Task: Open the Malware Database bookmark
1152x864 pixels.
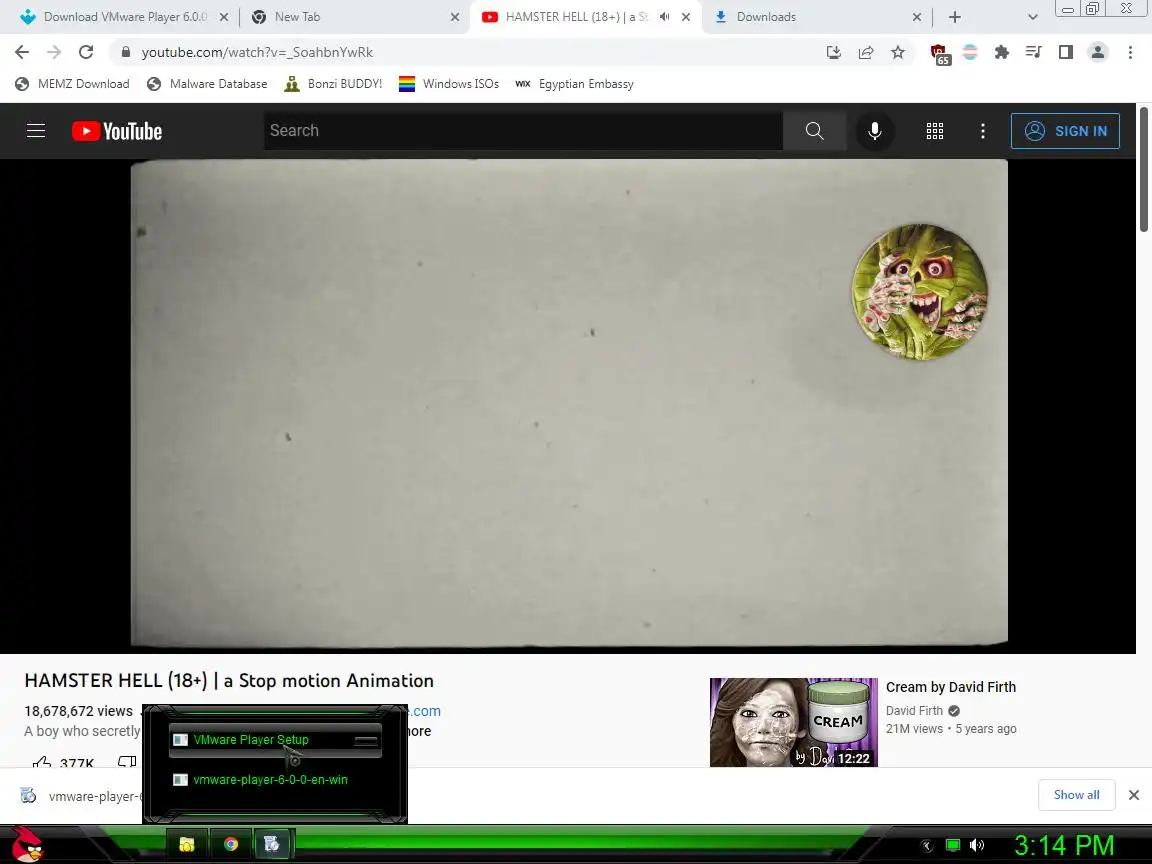Action: point(207,84)
